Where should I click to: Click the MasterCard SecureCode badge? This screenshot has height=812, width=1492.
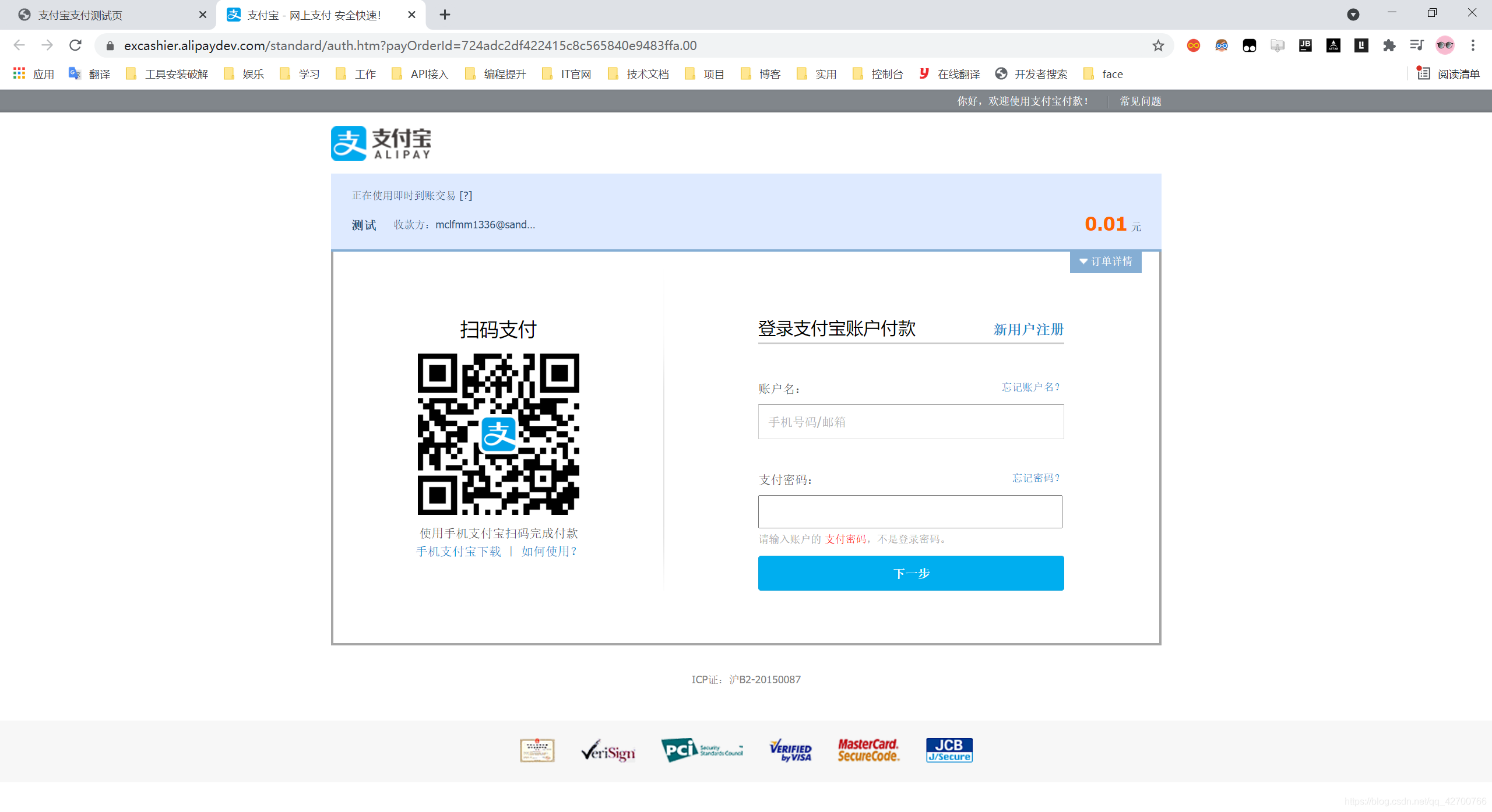click(x=868, y=750)
